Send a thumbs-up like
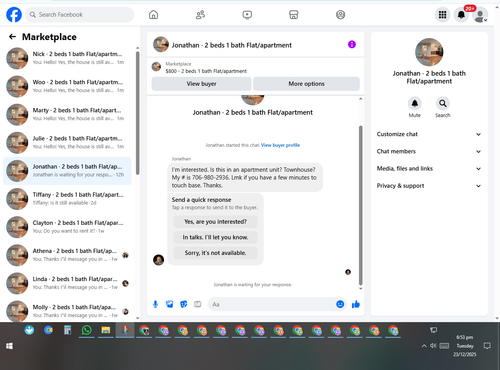Screen dimensions: 500x370 coord(356,304)
